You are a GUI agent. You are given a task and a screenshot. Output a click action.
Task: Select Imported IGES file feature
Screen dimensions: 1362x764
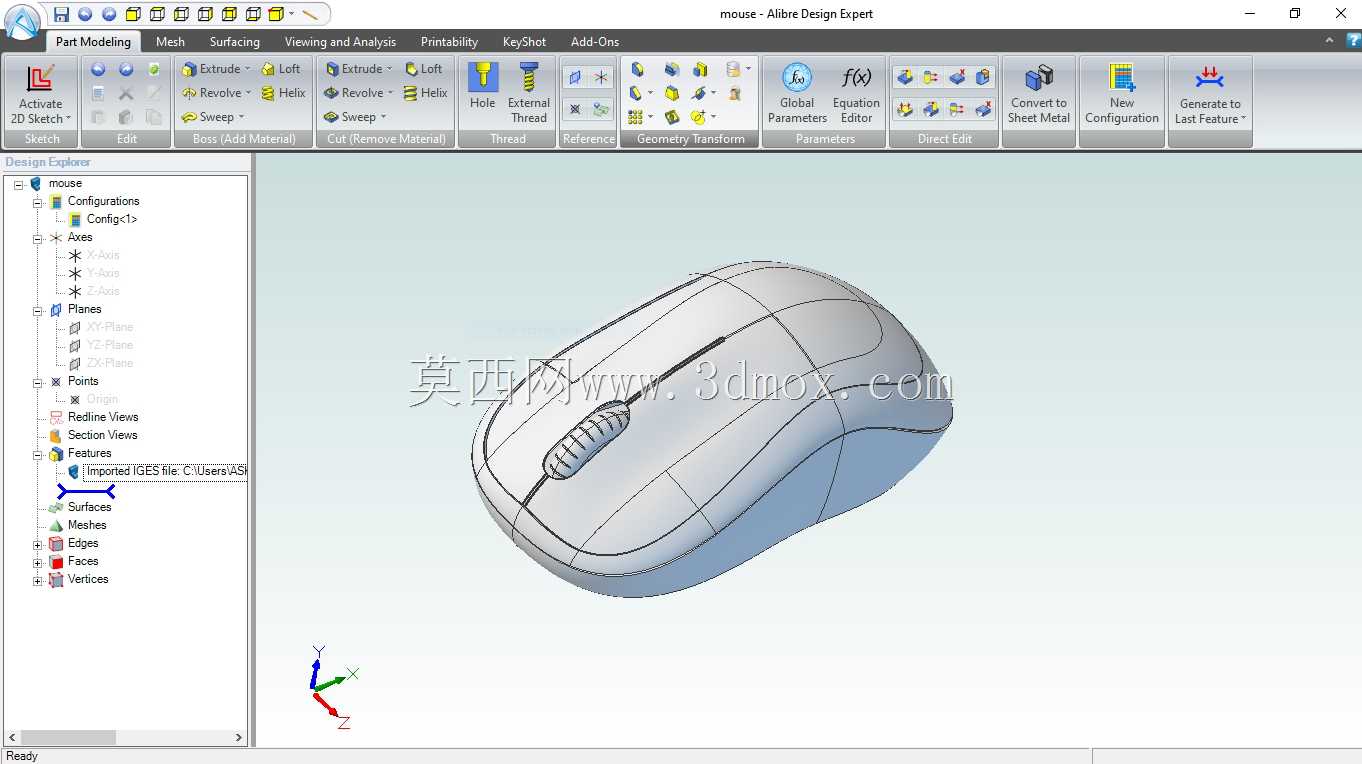pyautogui.click(x=166, y=471)
